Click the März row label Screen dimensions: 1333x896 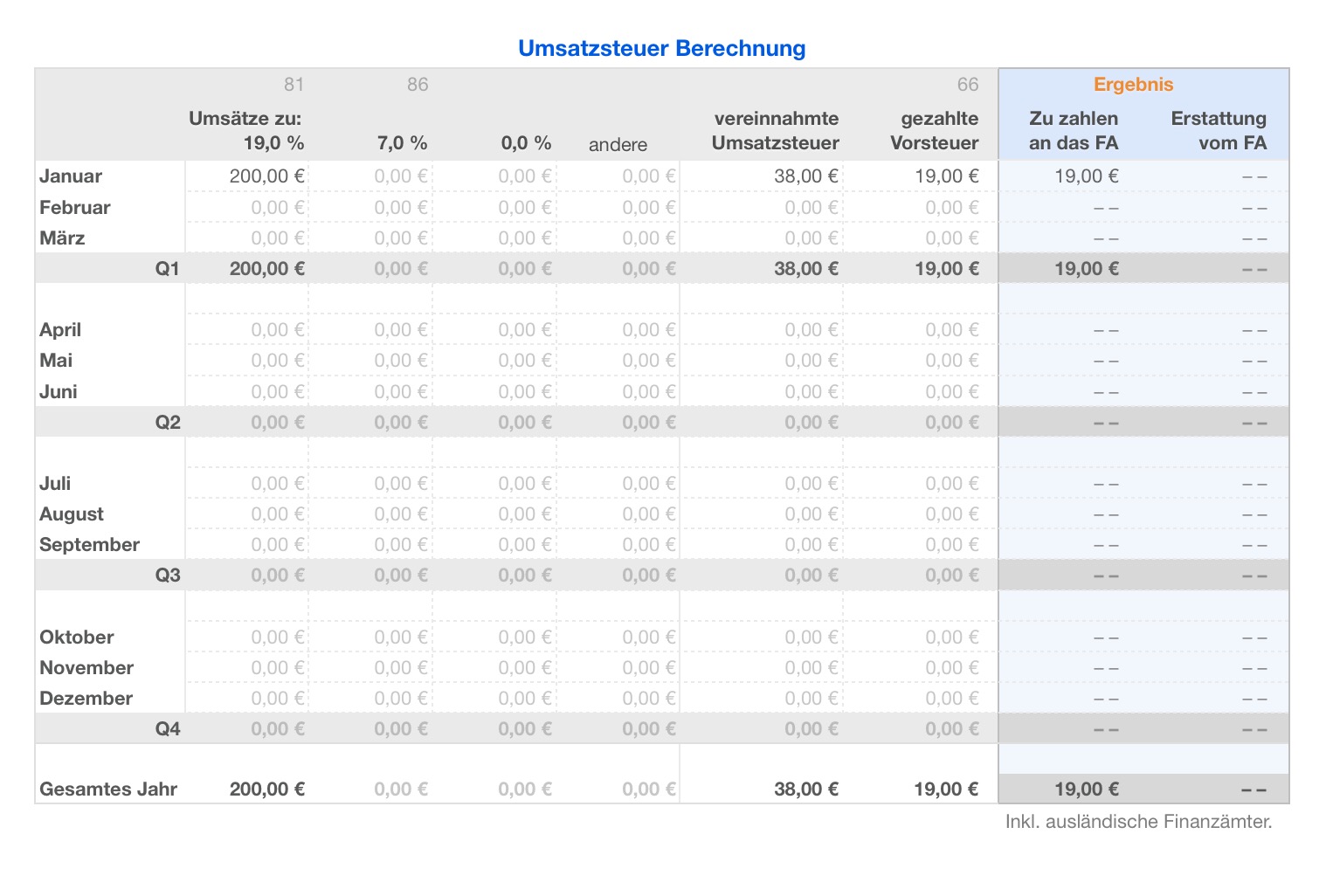click(x=62, y=238)
